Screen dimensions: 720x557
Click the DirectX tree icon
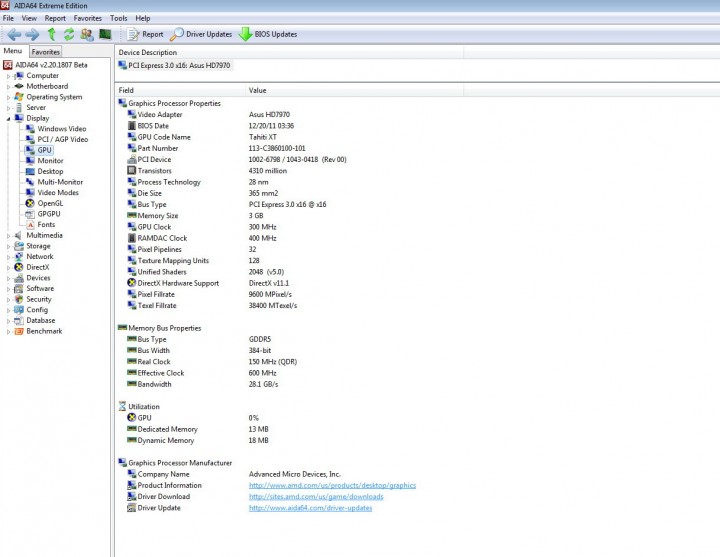tap(19, 267)
